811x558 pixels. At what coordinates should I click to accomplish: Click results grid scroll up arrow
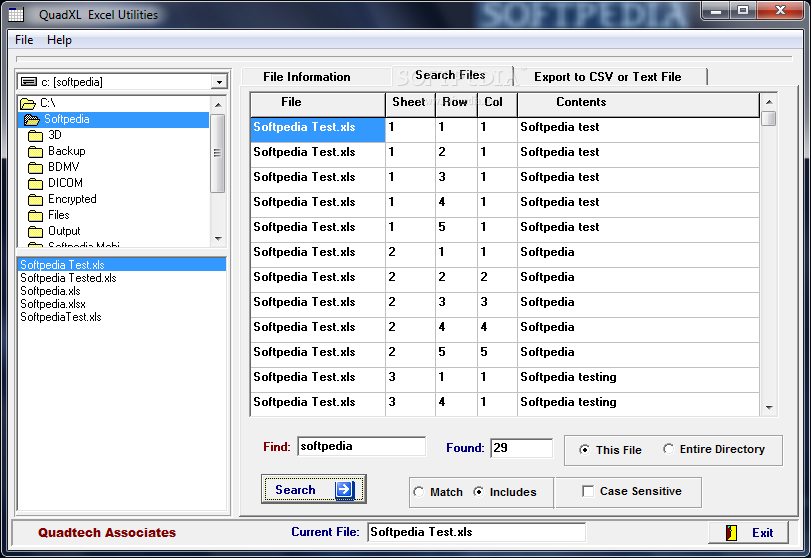pyautogui.click(x=769, y=102)
